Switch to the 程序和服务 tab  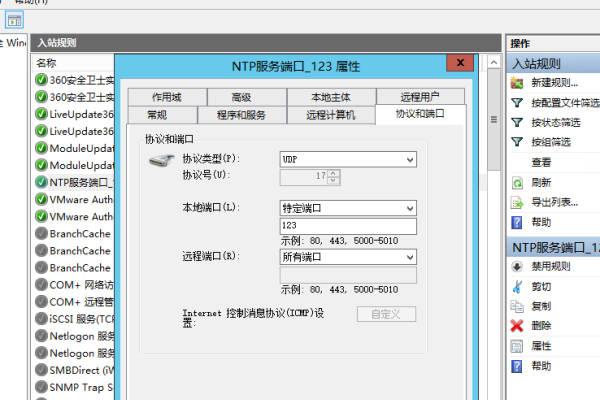pos(241,115)
